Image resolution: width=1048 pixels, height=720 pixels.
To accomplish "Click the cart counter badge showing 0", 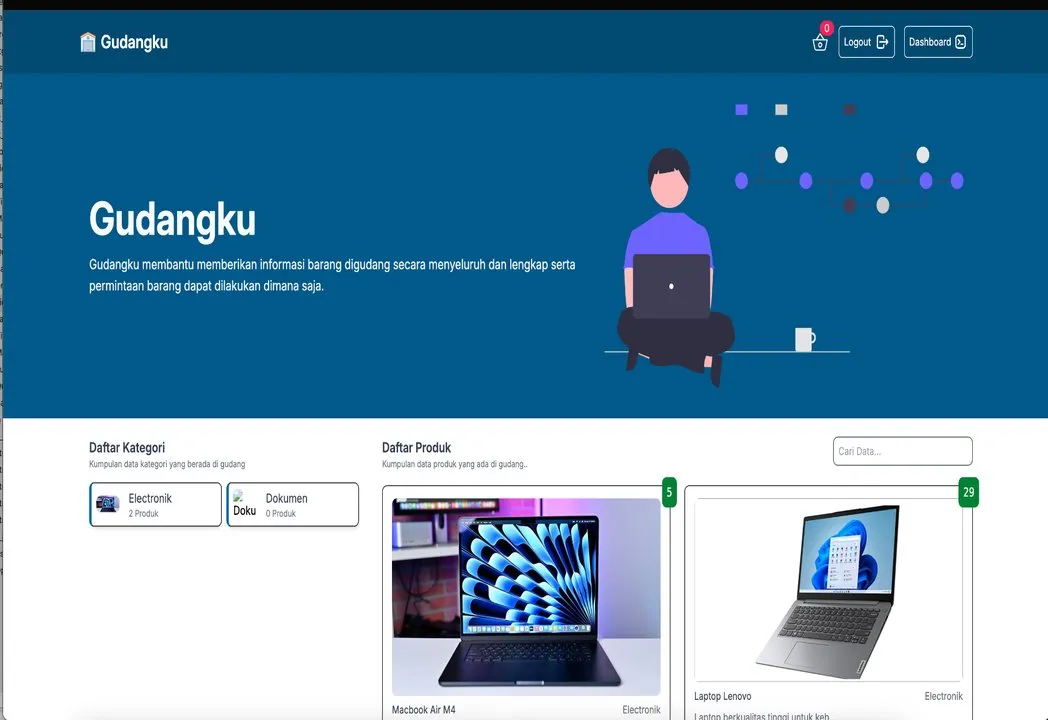I will point(827,28).
